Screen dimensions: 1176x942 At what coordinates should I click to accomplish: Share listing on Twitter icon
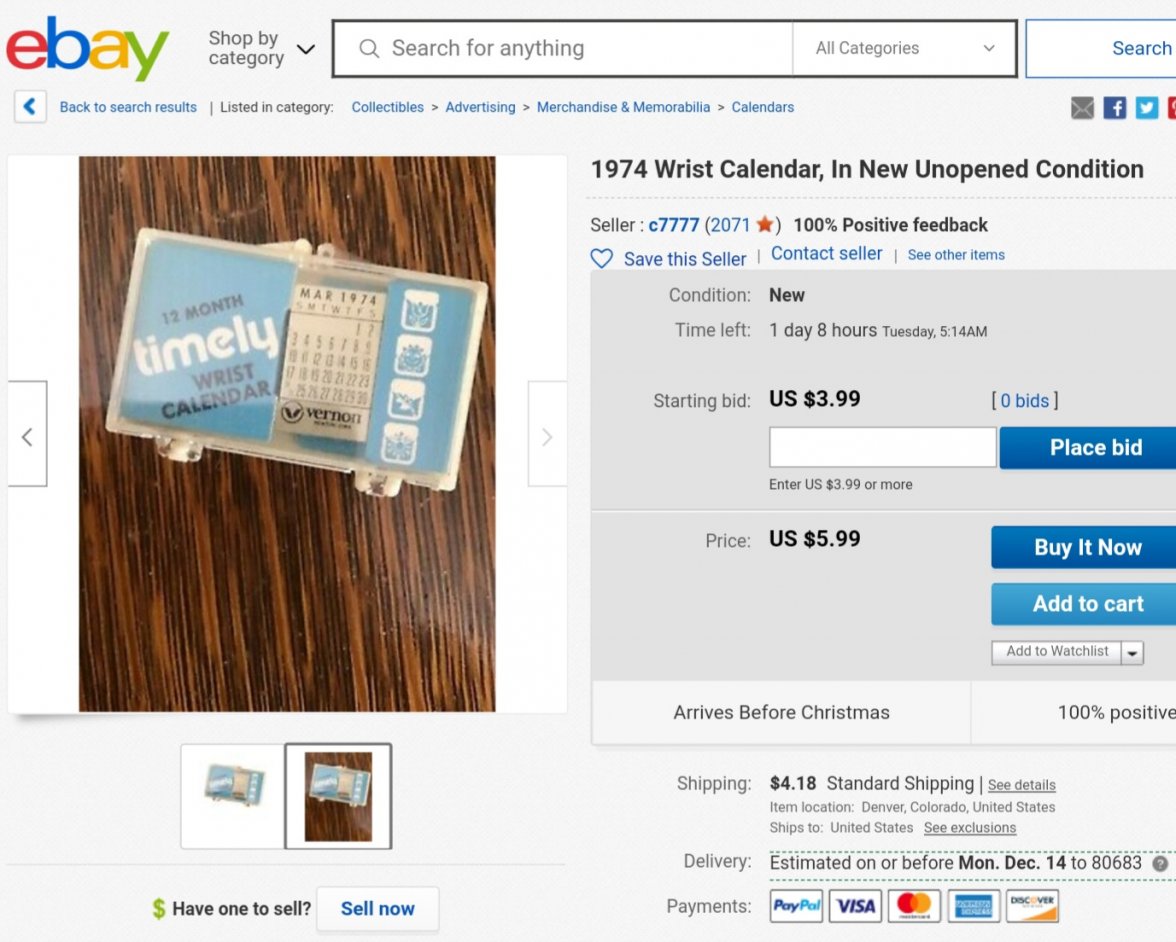(1147, 108)
